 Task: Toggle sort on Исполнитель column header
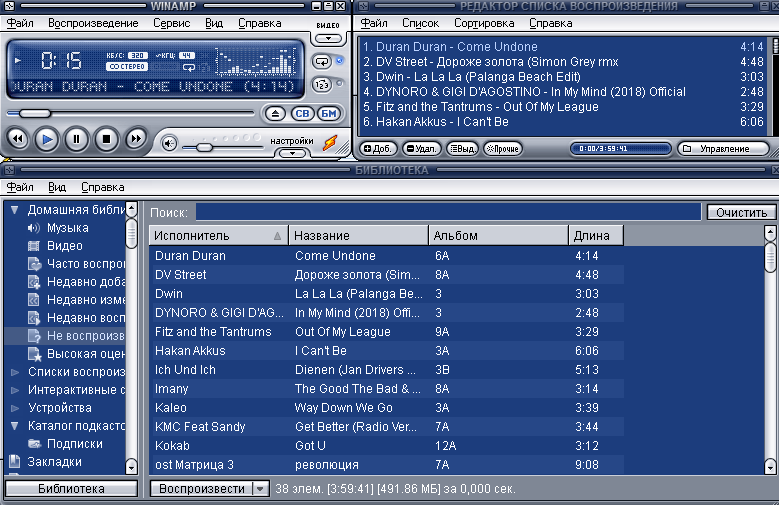(x=219, y=236)
